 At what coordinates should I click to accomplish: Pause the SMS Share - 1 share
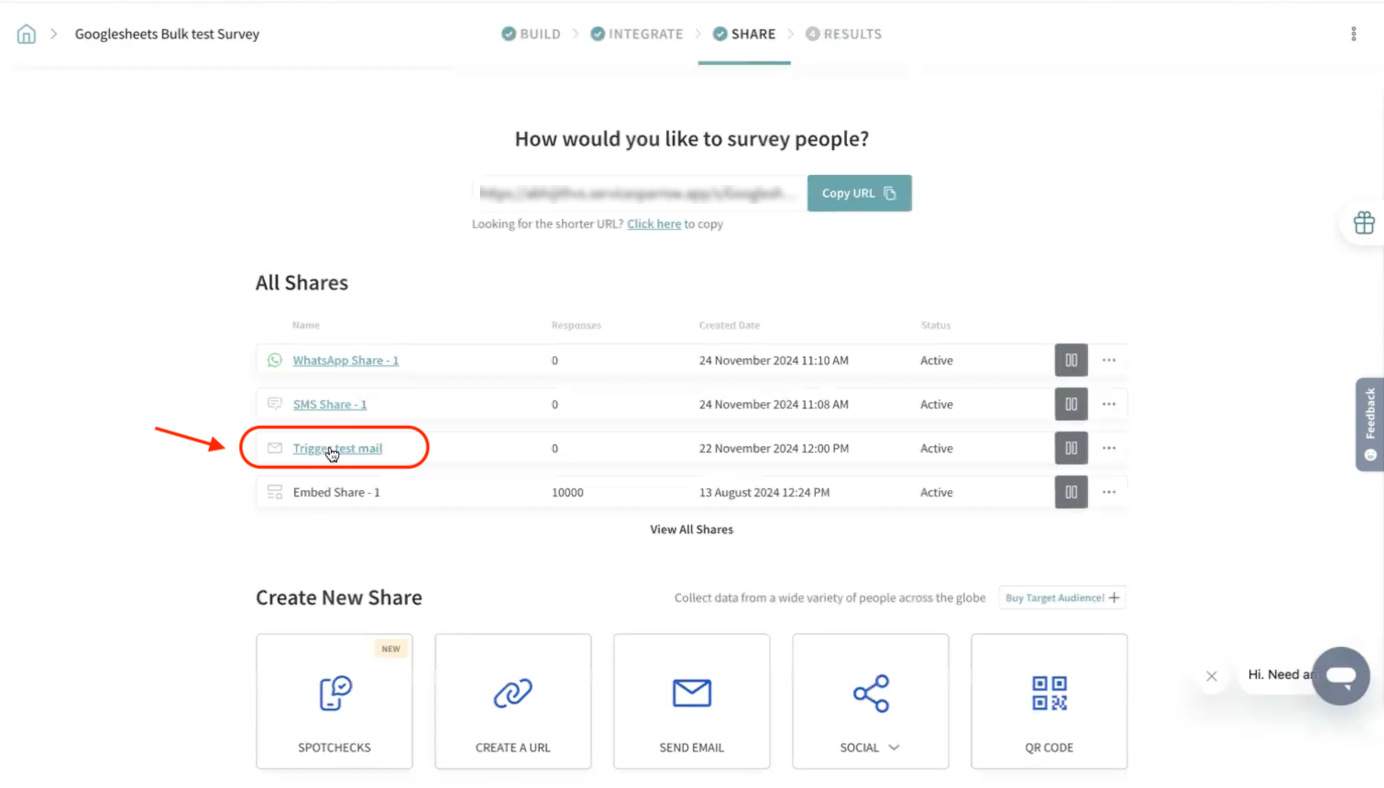point(1071,404)
